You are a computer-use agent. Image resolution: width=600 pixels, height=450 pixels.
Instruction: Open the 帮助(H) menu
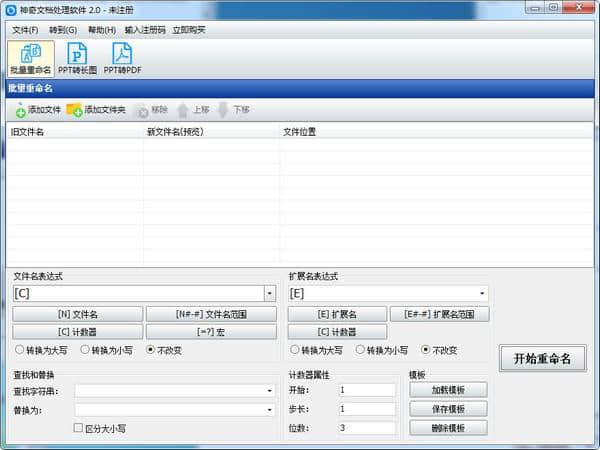tap(101, 29)
